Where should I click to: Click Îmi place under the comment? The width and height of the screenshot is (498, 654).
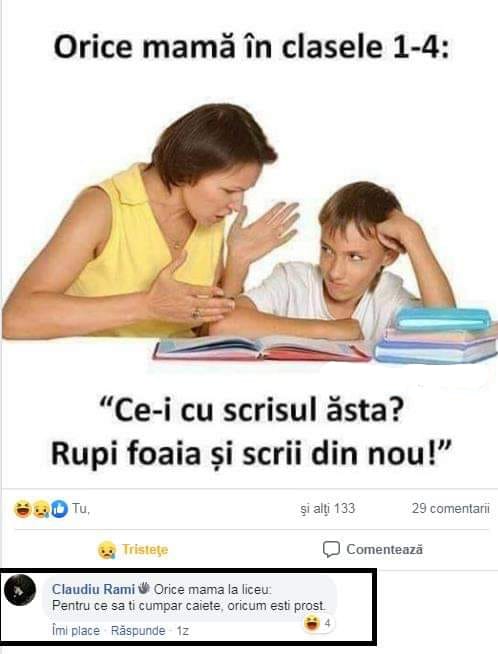76,630
